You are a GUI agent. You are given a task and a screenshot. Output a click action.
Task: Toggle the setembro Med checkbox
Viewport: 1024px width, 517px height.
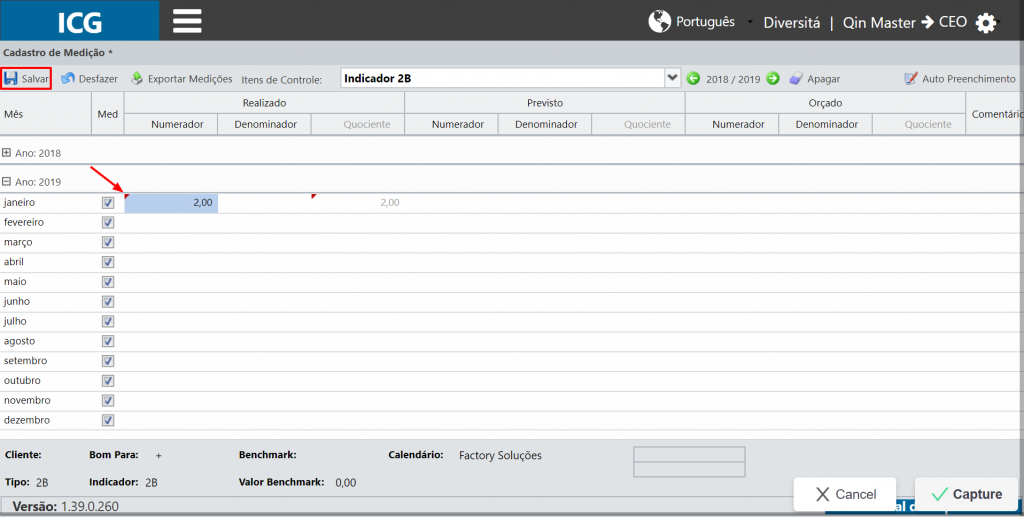pyautogui.click(x=108, y=361)
